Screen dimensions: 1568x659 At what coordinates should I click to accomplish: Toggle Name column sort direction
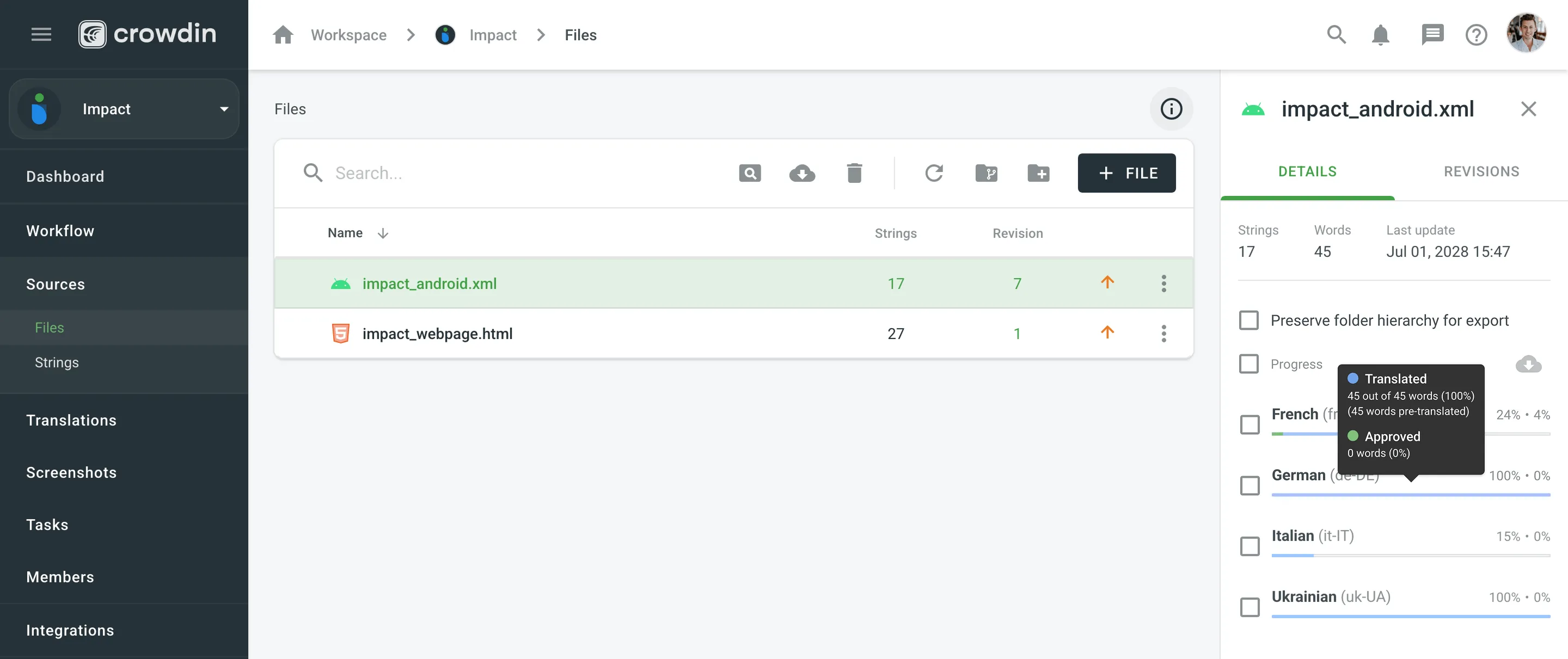click(383, 232)
